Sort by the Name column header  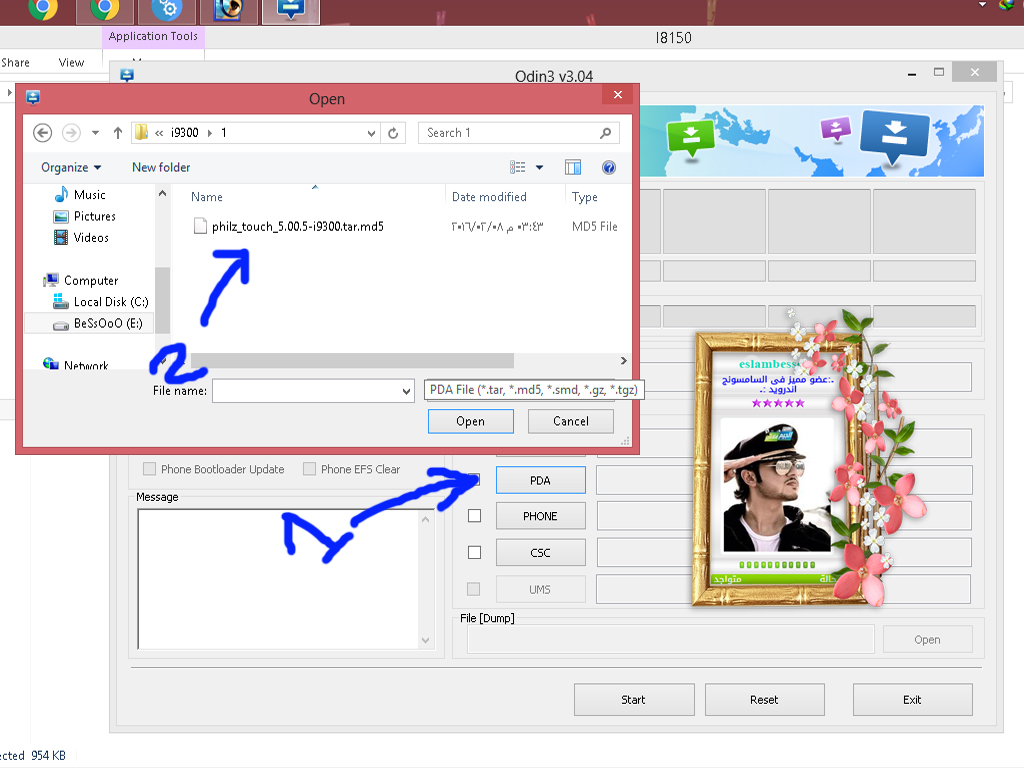click(206, 197)
